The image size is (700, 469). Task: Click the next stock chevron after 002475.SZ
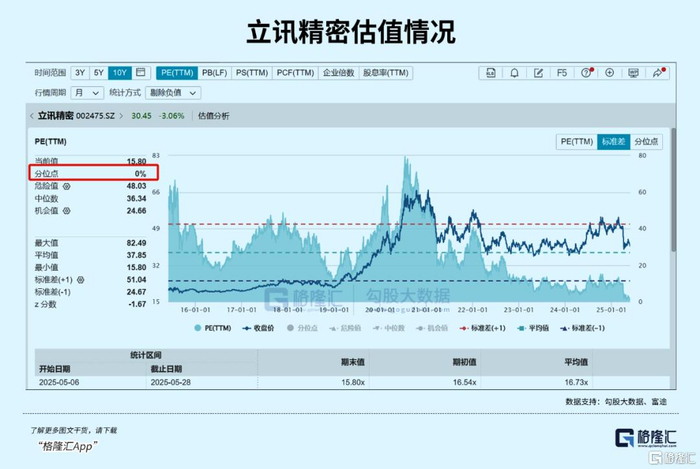click(121, 116)
